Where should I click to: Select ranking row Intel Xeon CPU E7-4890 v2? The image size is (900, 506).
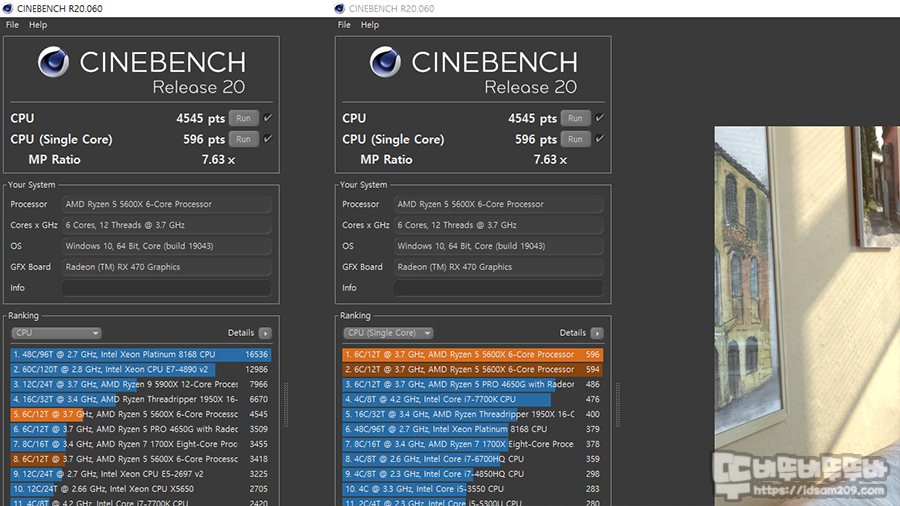click(141, 369)
